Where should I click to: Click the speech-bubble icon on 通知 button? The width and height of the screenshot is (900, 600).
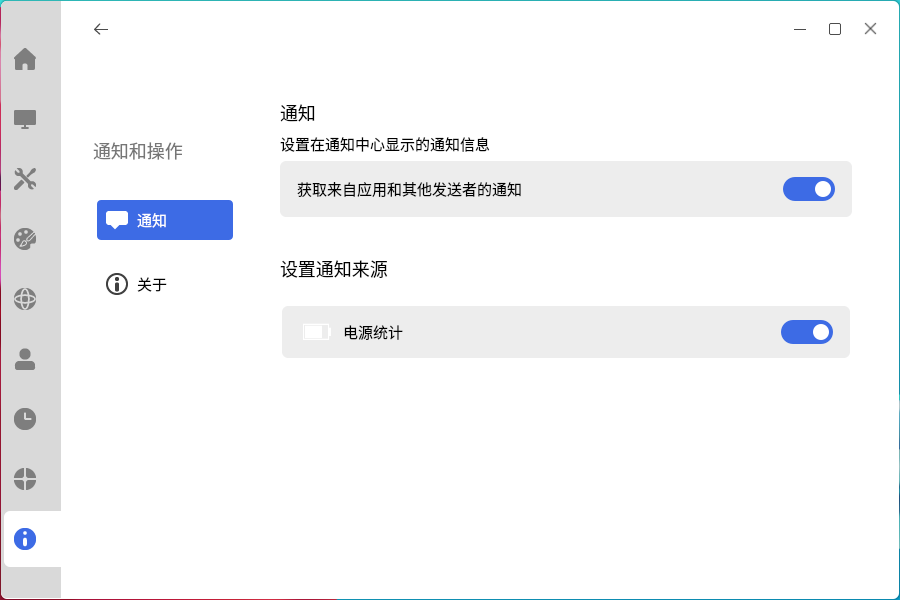click(x=118, y=220)
